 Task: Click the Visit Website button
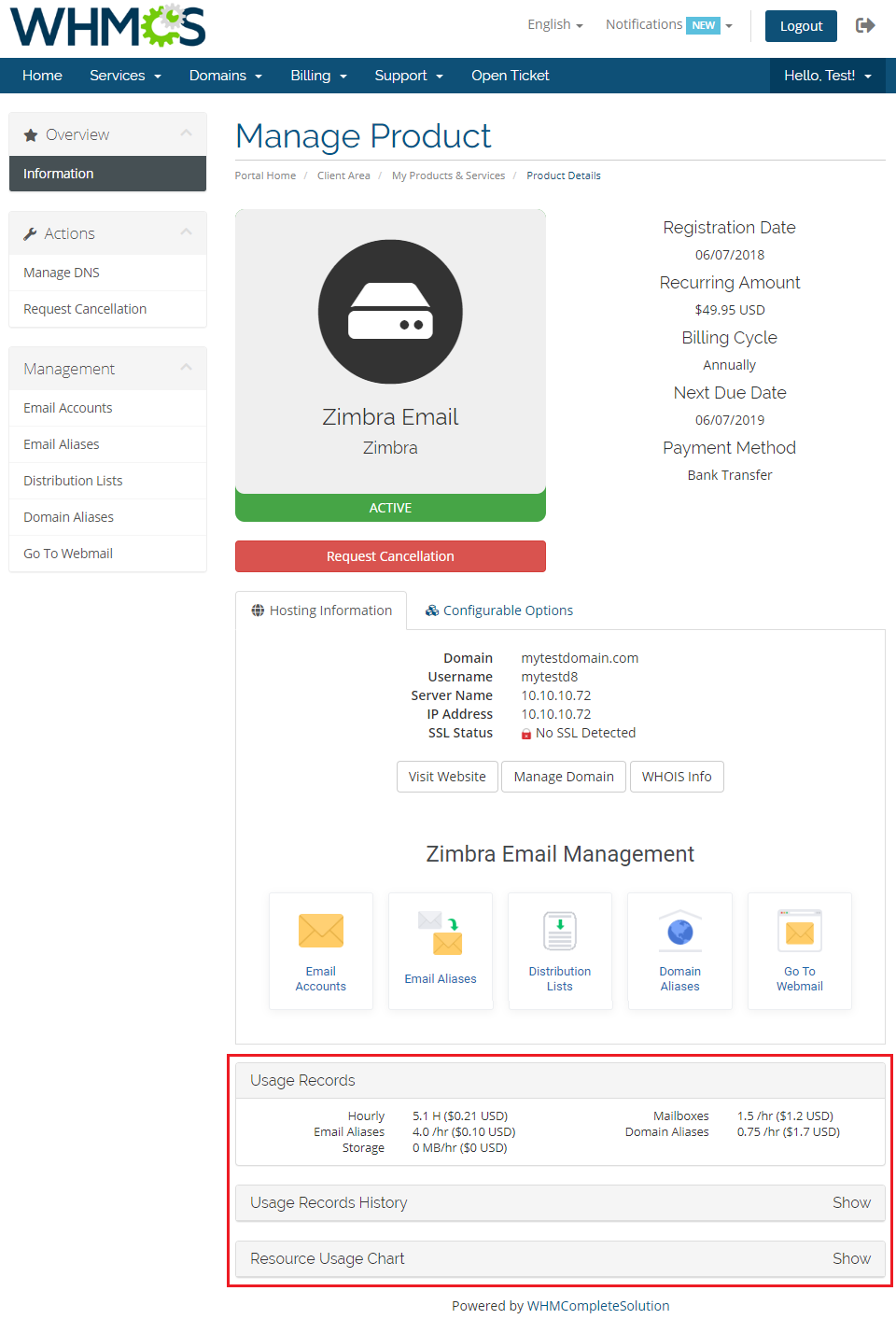pos(447,777)
